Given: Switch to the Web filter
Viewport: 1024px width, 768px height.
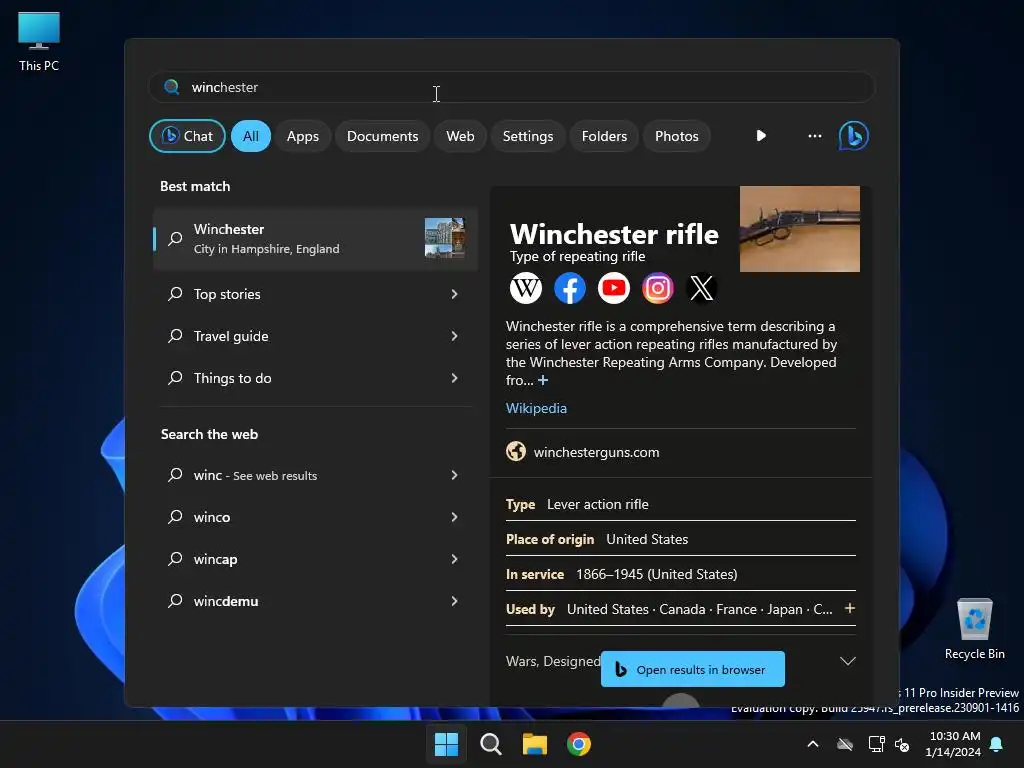Looking at the screenshot, I should 460,136.
